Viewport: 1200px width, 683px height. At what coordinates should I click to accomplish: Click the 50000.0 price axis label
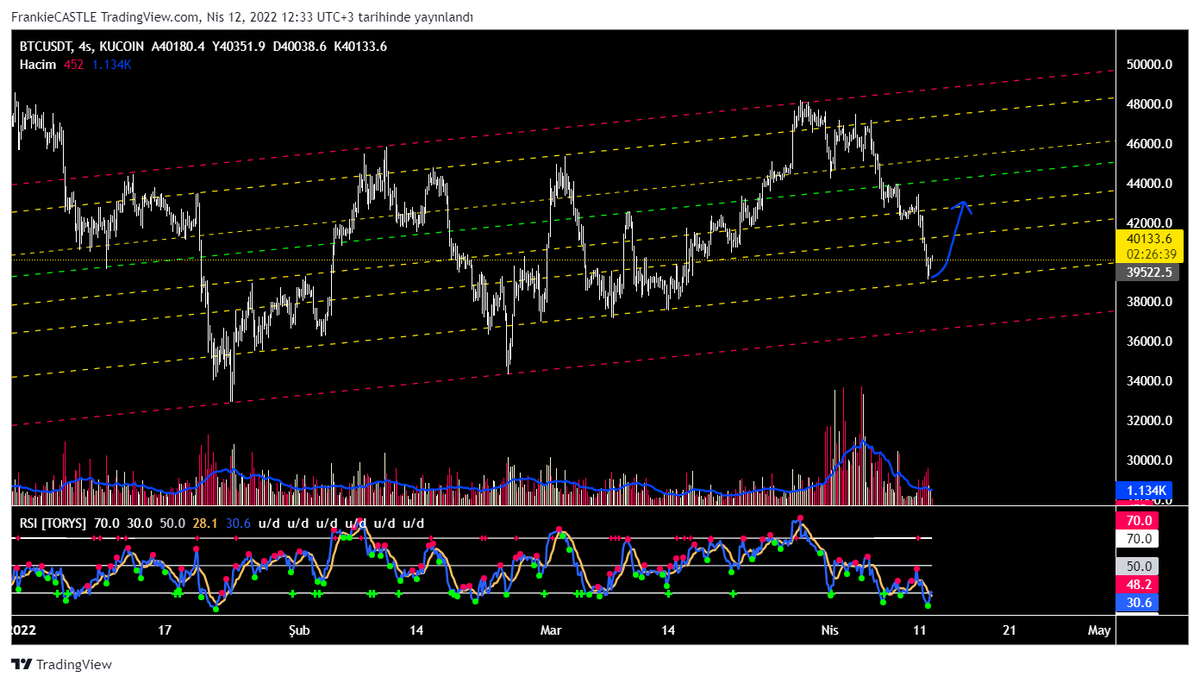(1148, 65)
